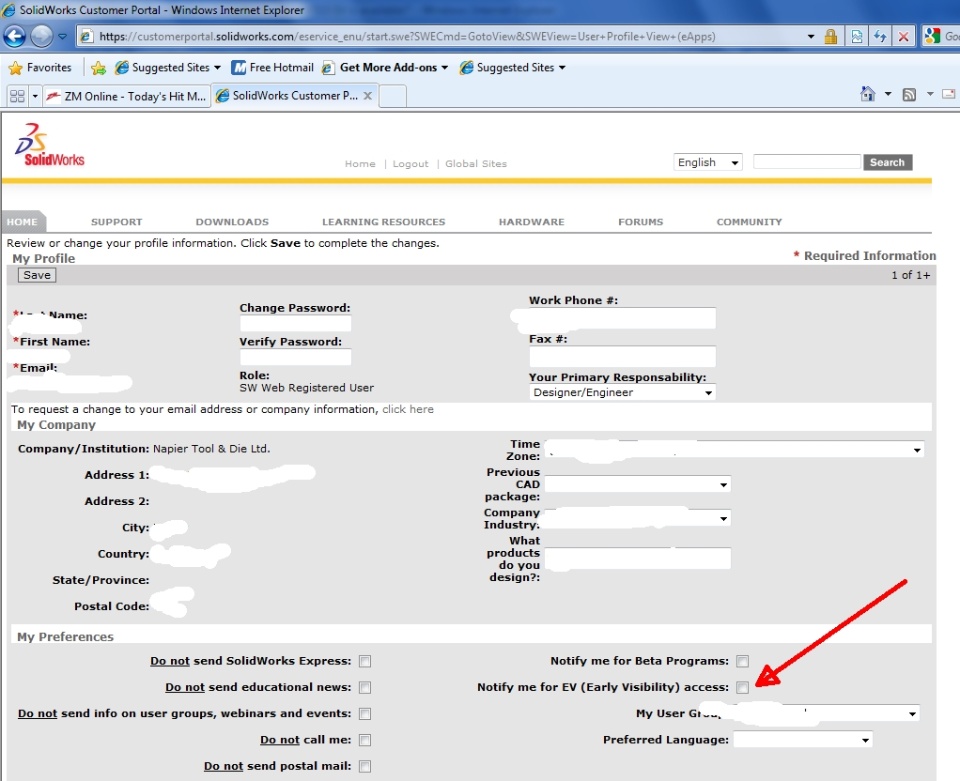This screenshot has height=781, width=960.
Task: Click the browser Forward arrow button
Action: (41, 37)
